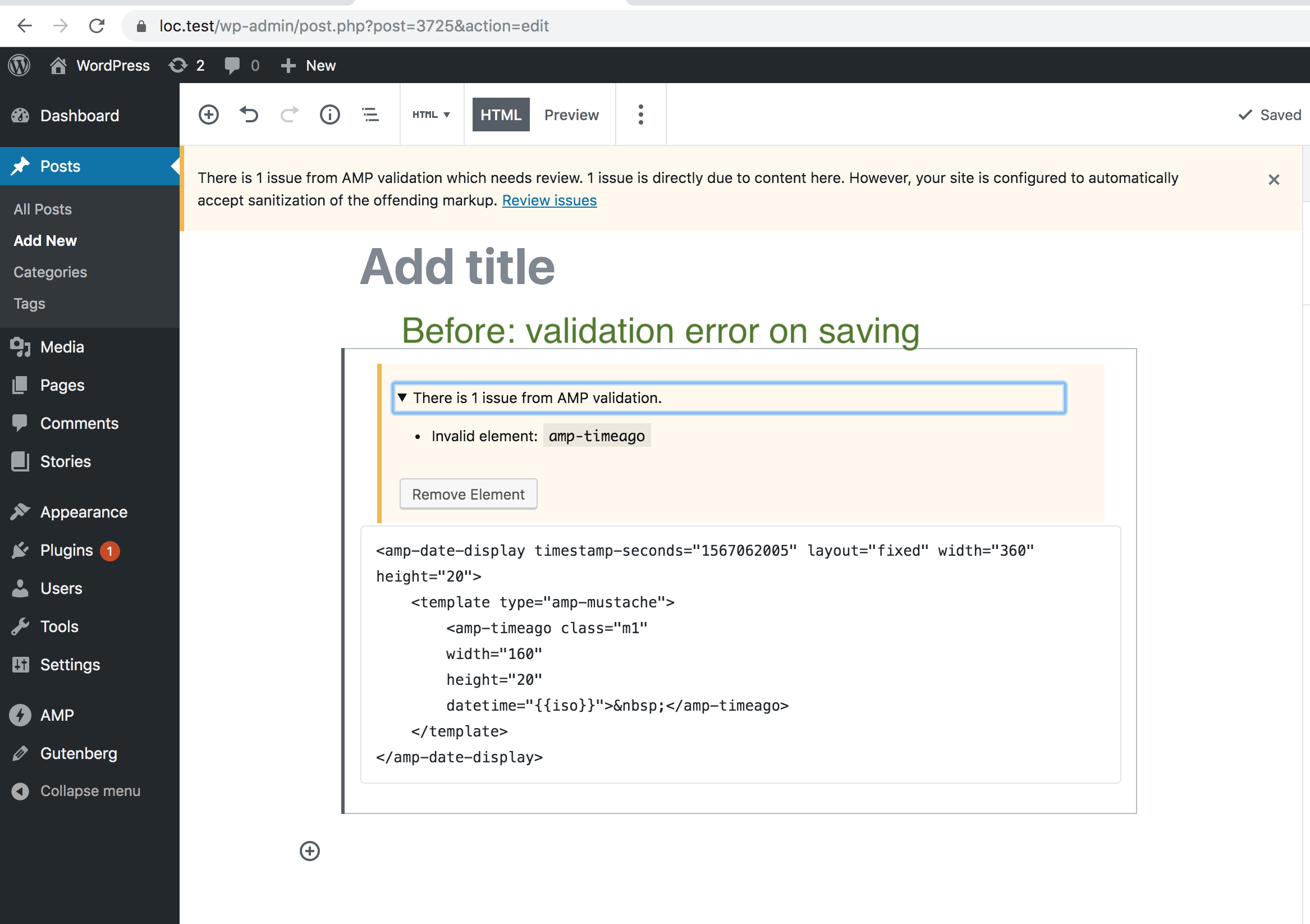The width and height of the screenshot is (1310, 924).
Task: Open the Comments menu in sidebar
Action: coord(90,423)
